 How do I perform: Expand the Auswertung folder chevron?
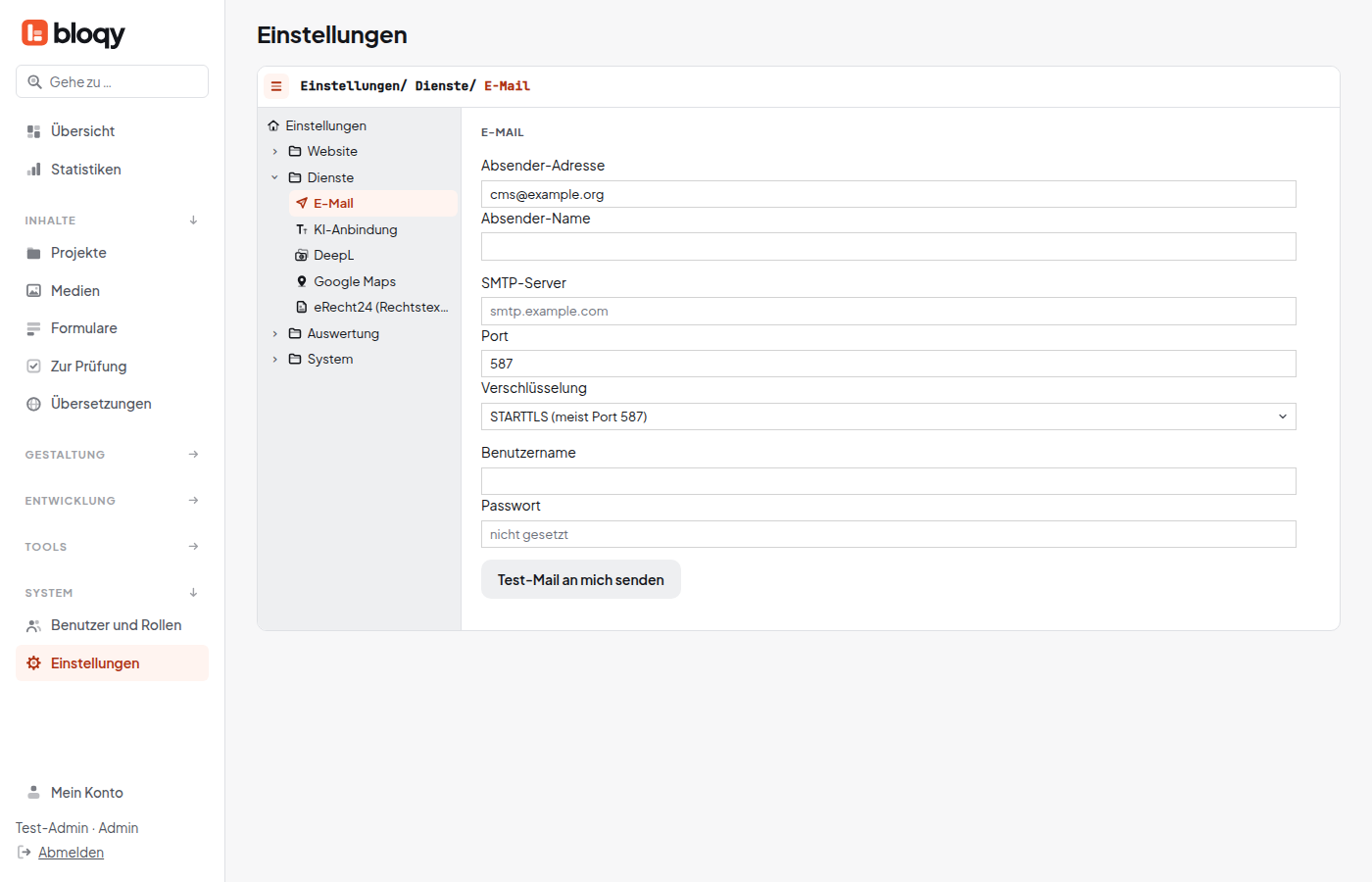pos(275,333)
